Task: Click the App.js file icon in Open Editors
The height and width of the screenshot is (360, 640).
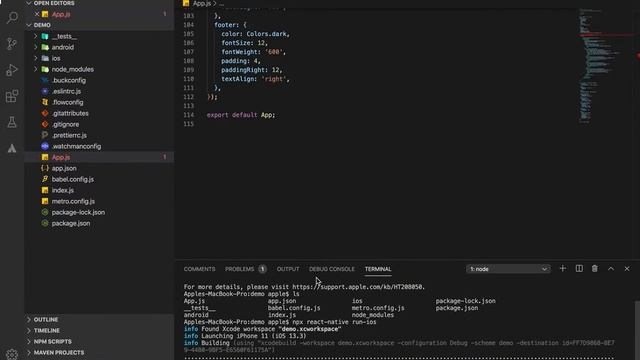Action: click(x=45, y=14)
